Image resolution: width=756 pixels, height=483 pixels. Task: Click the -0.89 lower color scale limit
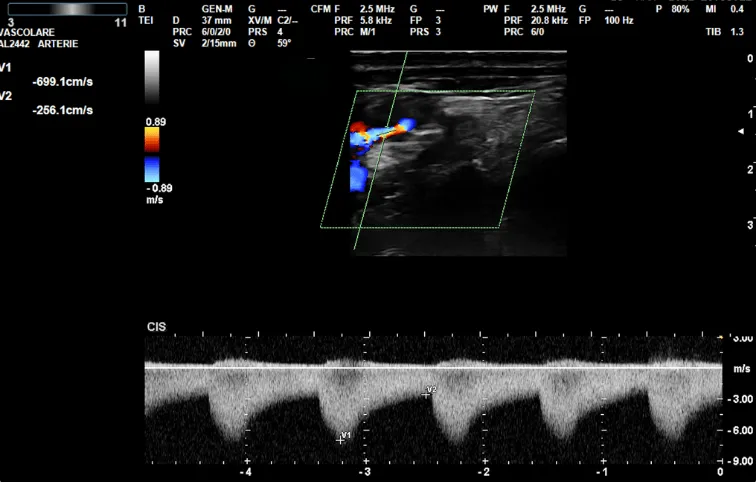click(x=159, y=188)
